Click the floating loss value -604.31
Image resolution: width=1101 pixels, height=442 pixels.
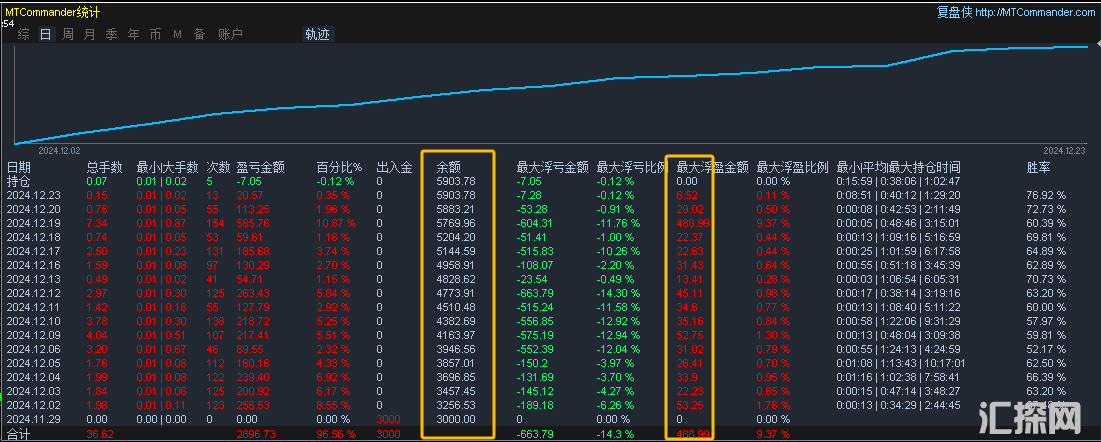[x=534, y=223]
